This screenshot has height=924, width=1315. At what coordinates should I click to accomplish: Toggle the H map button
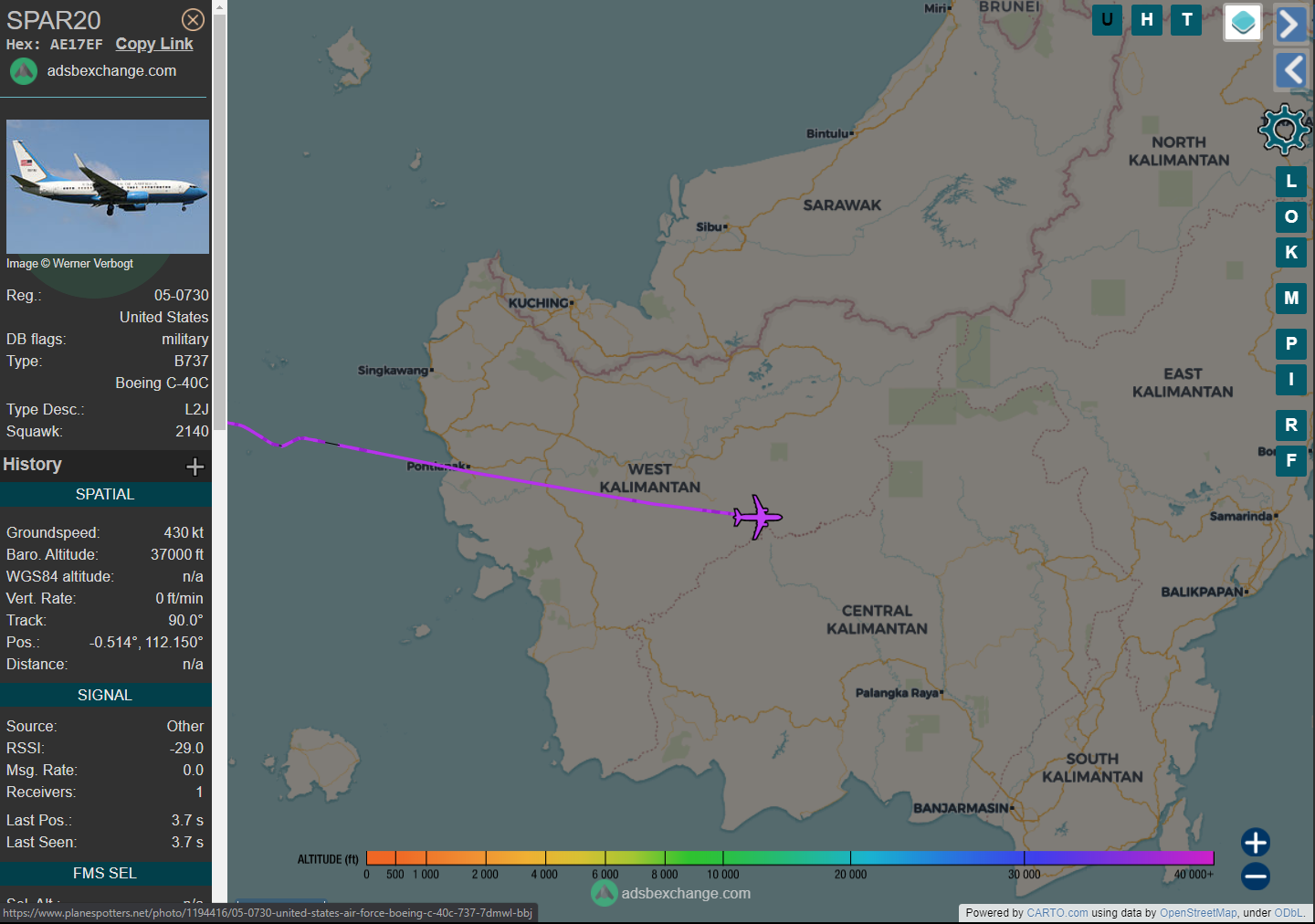click(x=1147, y=19)
